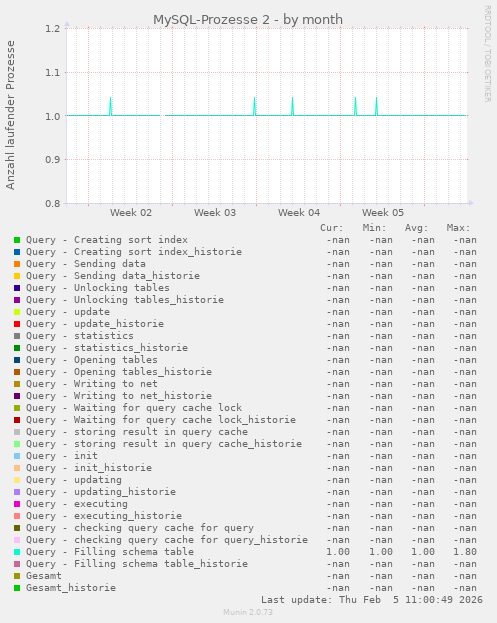The image size is (497, 623).
Task: Click the Cur value 1.00 in Filling schema row
Action: click(338, 552)
